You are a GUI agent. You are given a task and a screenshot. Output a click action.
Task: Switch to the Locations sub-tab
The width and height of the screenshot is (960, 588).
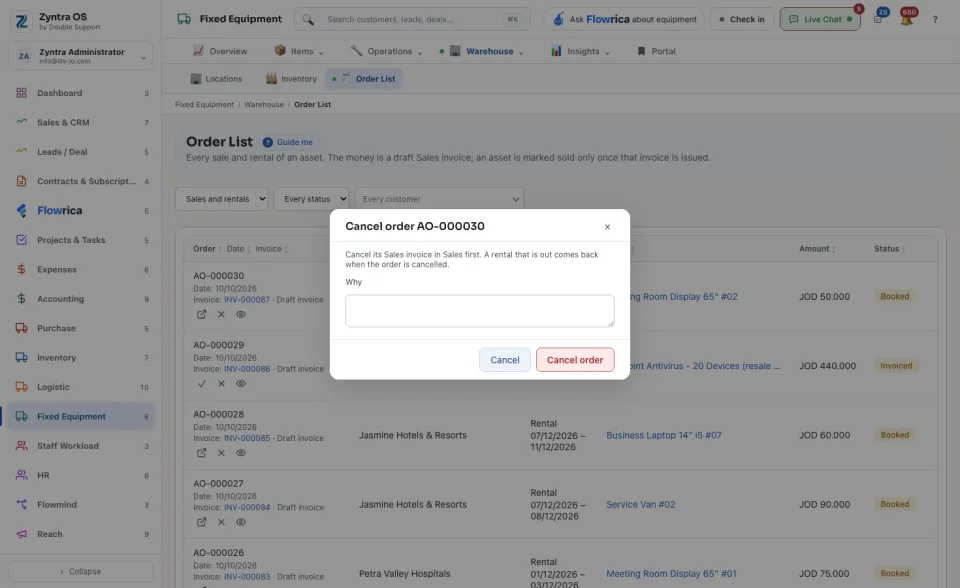point(216,78)
